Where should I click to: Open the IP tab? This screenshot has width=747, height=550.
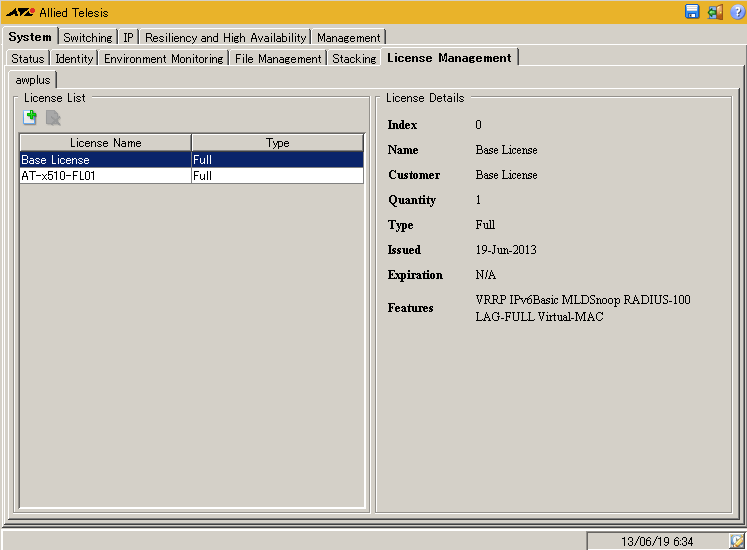pos(128,37)
